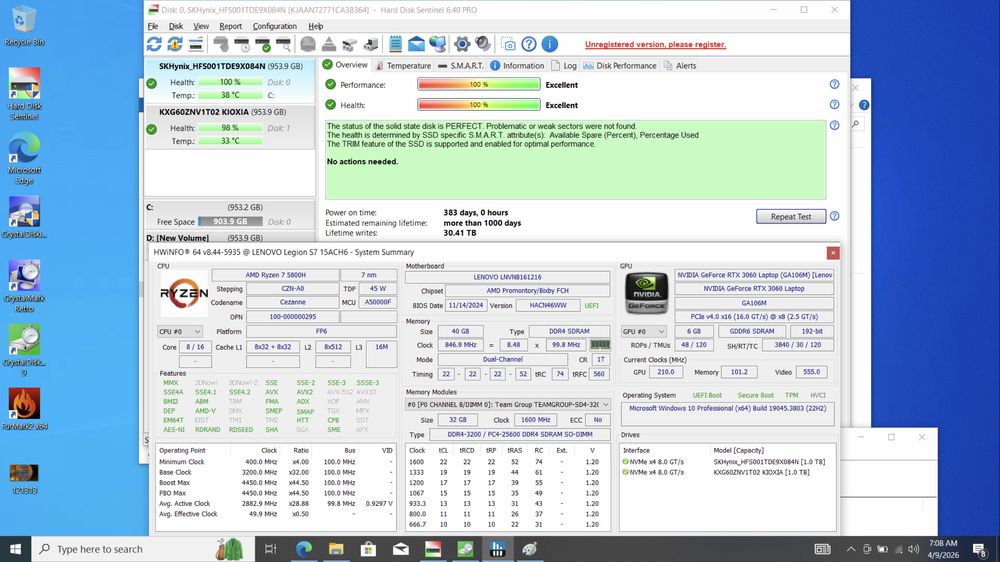Switch to the Log tab
This screenshot has width=1000, height=562.
click(564, 66)
